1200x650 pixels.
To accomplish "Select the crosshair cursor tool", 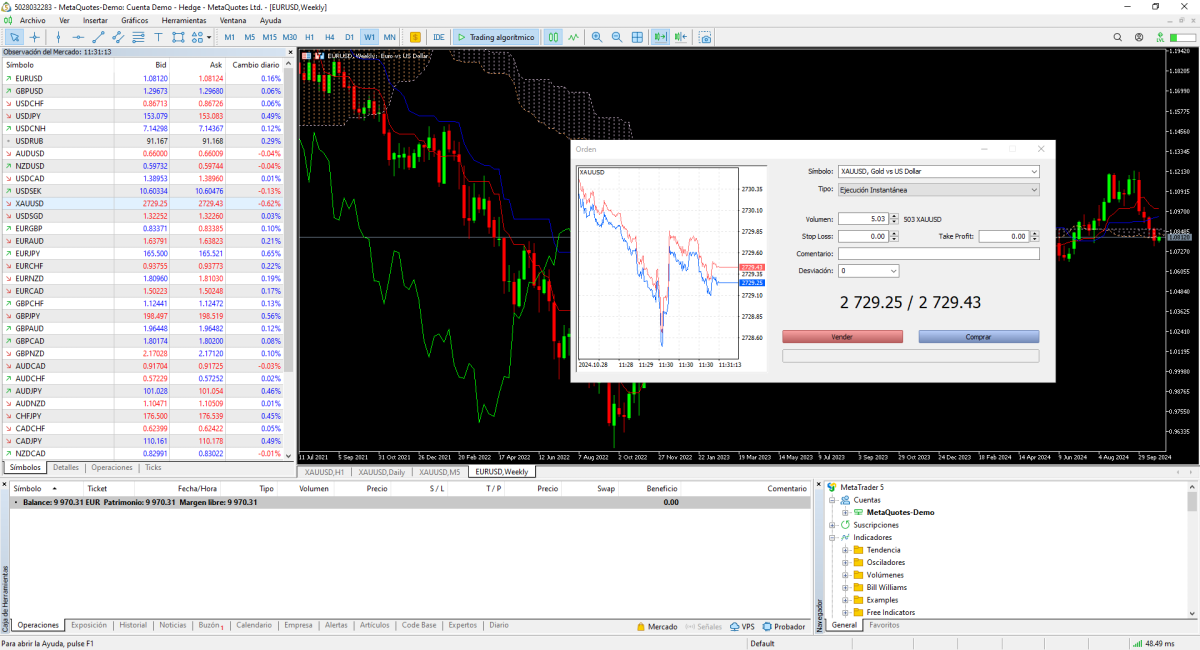I will [x=35, y=37].
